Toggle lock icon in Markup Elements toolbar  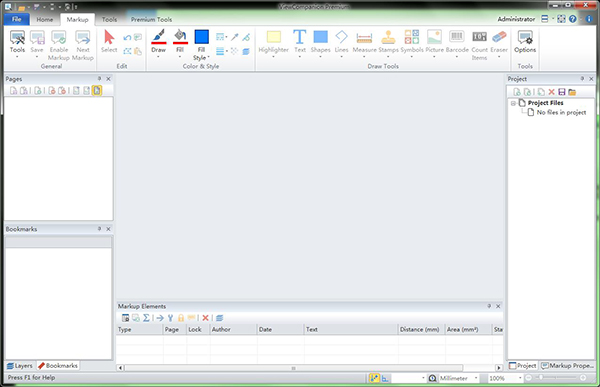point(181,318)
